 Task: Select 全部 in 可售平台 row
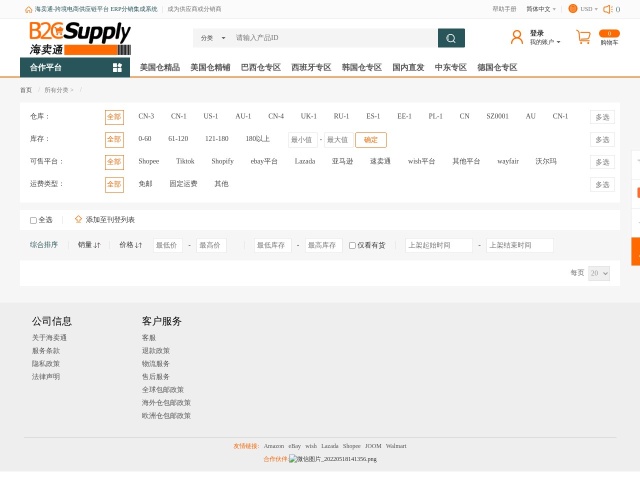pyautogui.click(x=114, y=162)
